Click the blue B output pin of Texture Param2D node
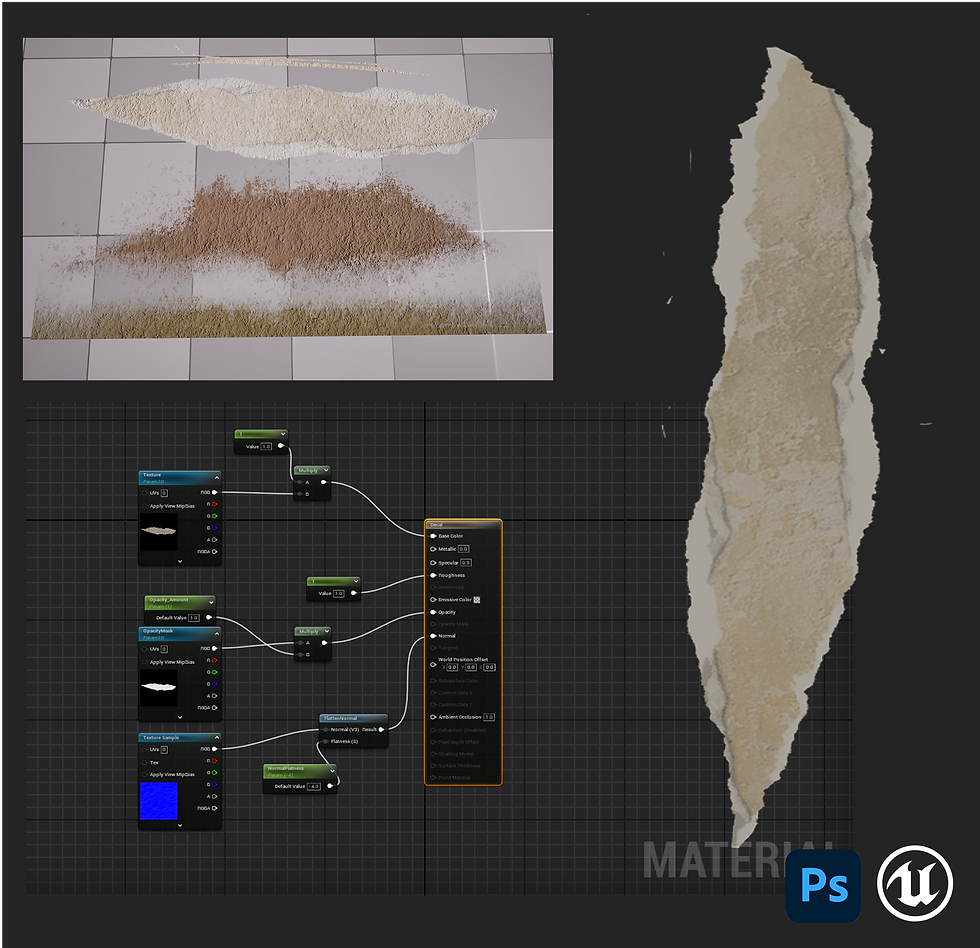Screen dimensions: 980x948 [x=214, y=527]
